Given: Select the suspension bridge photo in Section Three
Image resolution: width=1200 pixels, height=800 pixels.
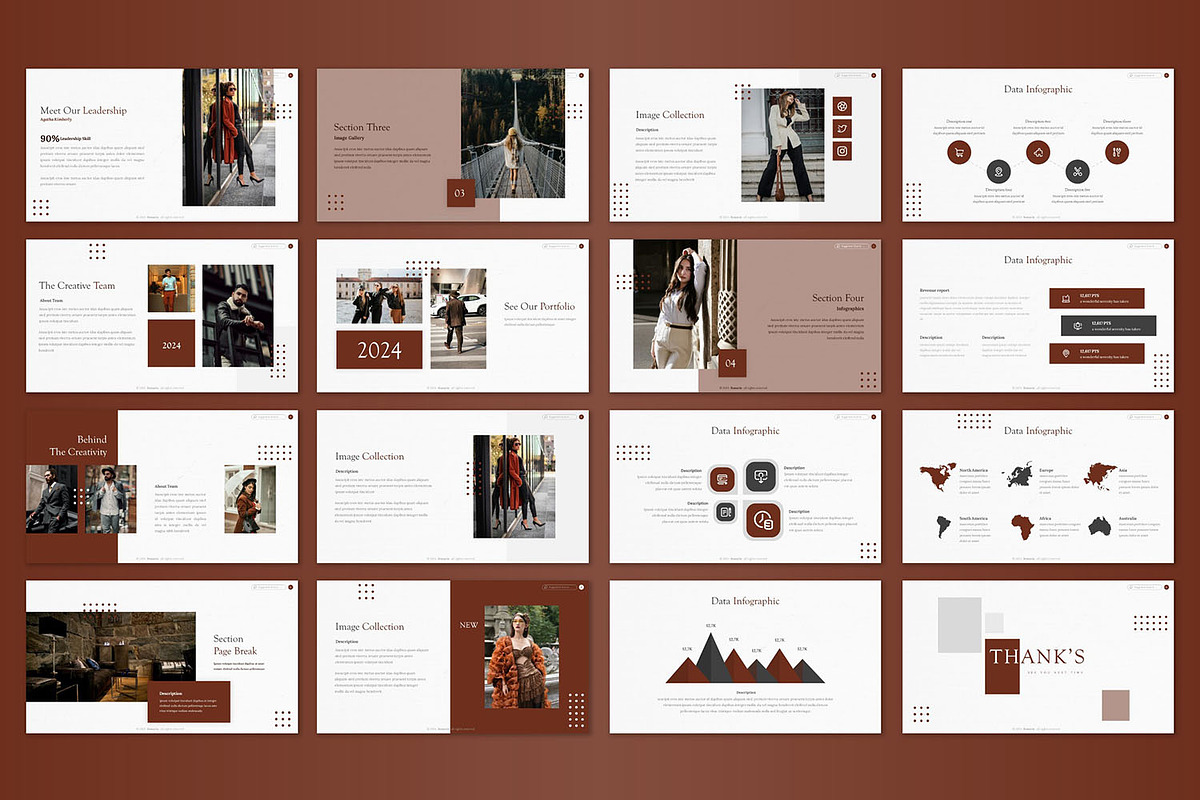Looking at the screenshot, I should [x=511, y=133].
